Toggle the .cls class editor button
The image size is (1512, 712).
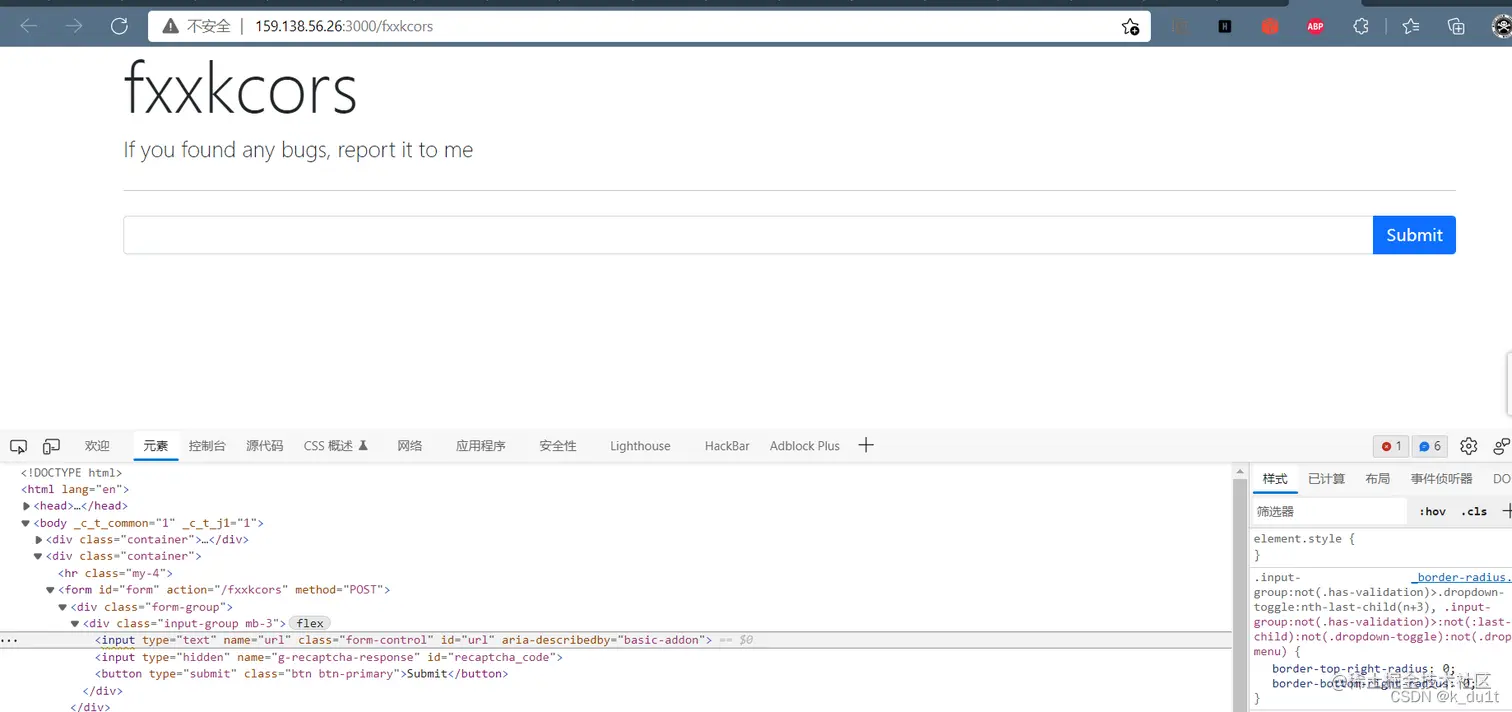[1474, 511]
